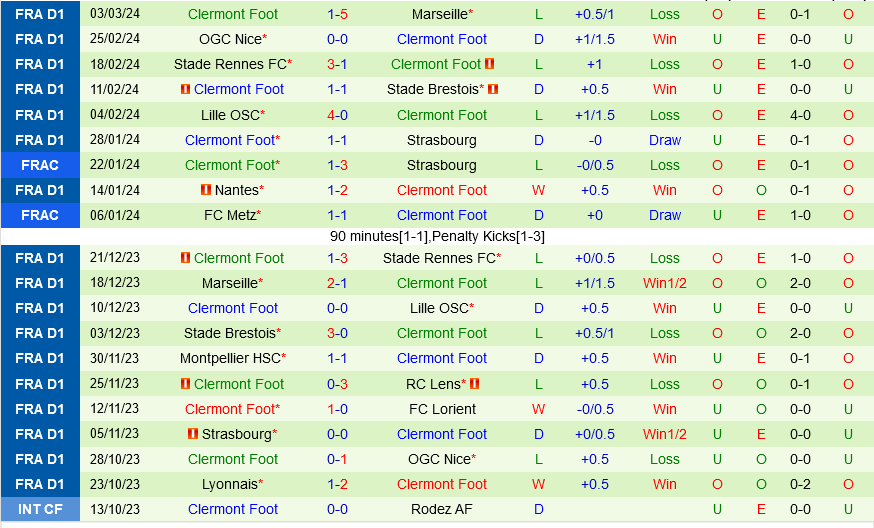Select the INT CF league label
This screenshot has height=528, width=874.
[x=40, y=509]
